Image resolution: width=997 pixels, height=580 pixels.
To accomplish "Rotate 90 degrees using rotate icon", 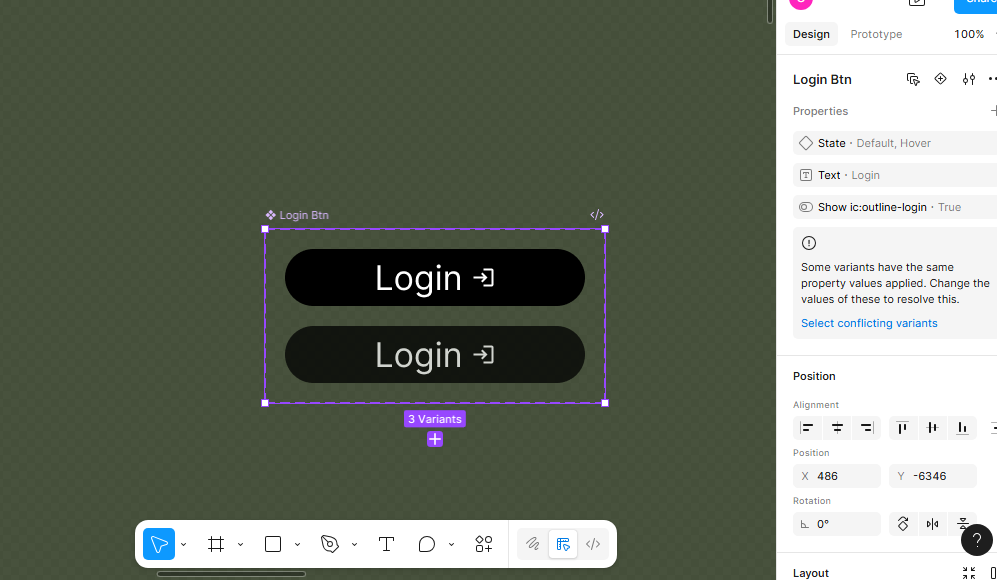I will click(x=903, y=524).
